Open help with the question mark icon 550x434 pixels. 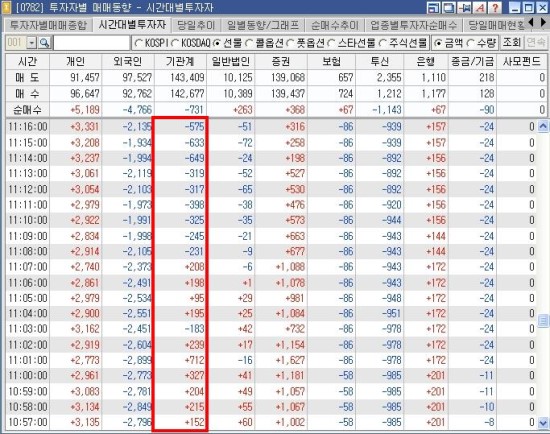(495, 7)
